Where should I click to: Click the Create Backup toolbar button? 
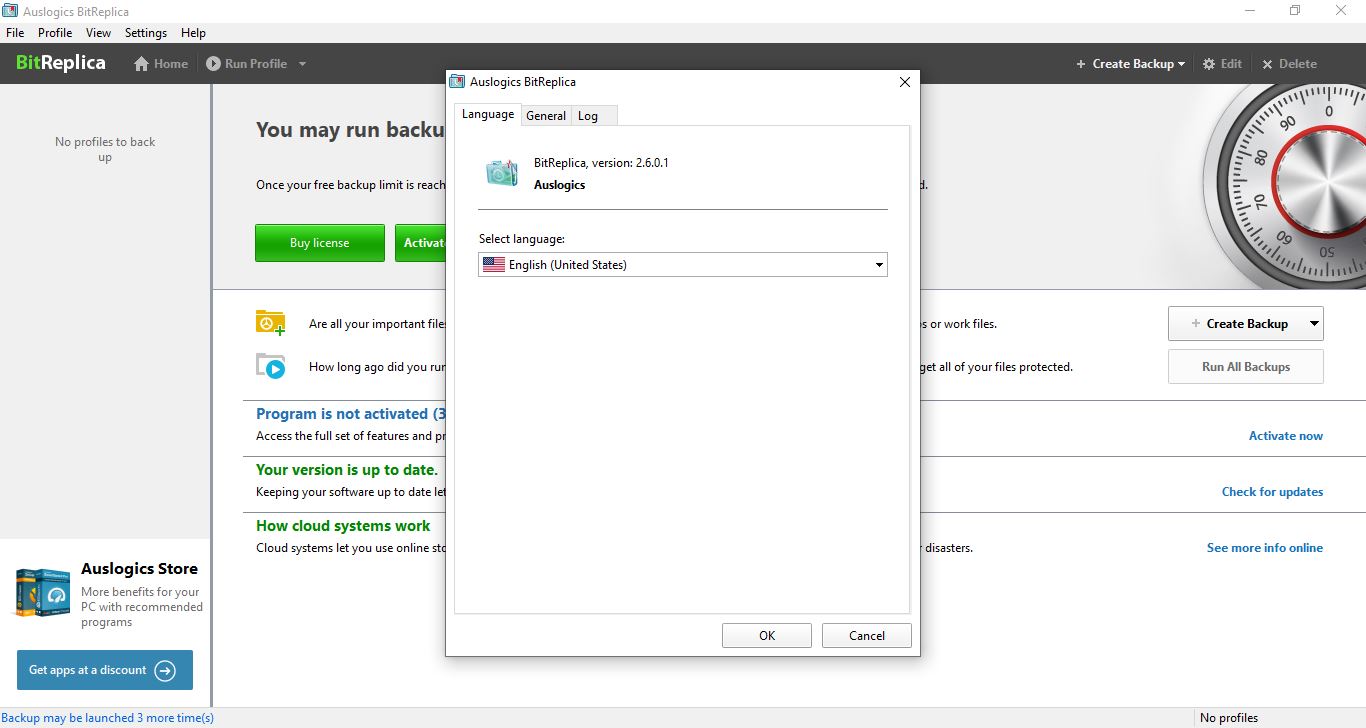coord(1130,63)
